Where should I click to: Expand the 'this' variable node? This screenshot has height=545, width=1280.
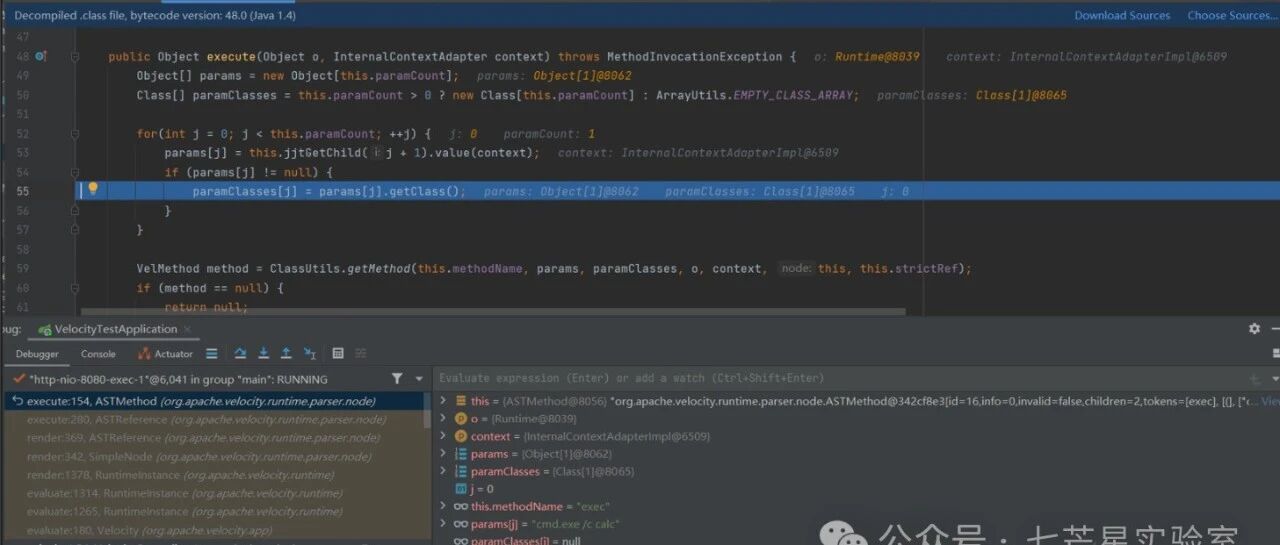point(443,400)
